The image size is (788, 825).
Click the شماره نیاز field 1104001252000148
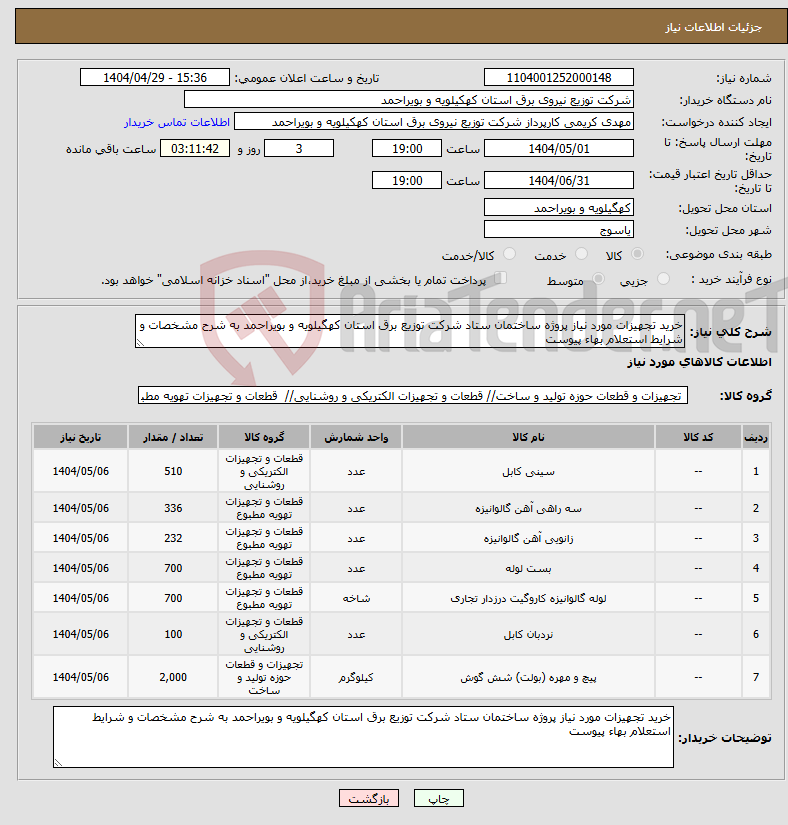pos(559,77)
